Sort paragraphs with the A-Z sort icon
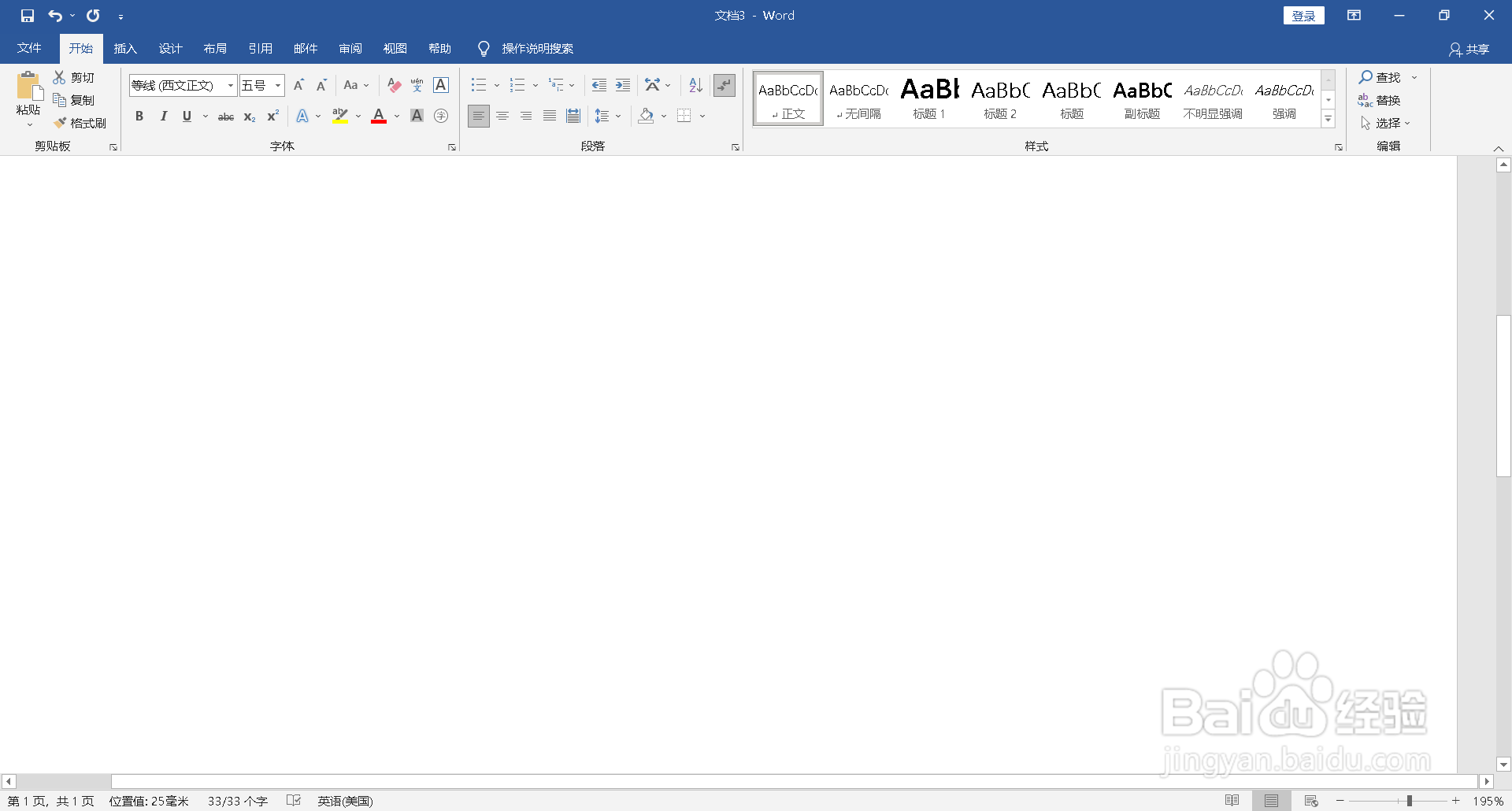This screenshot has height=811, width=1512. pyautogui.click(x=695, y=85)
